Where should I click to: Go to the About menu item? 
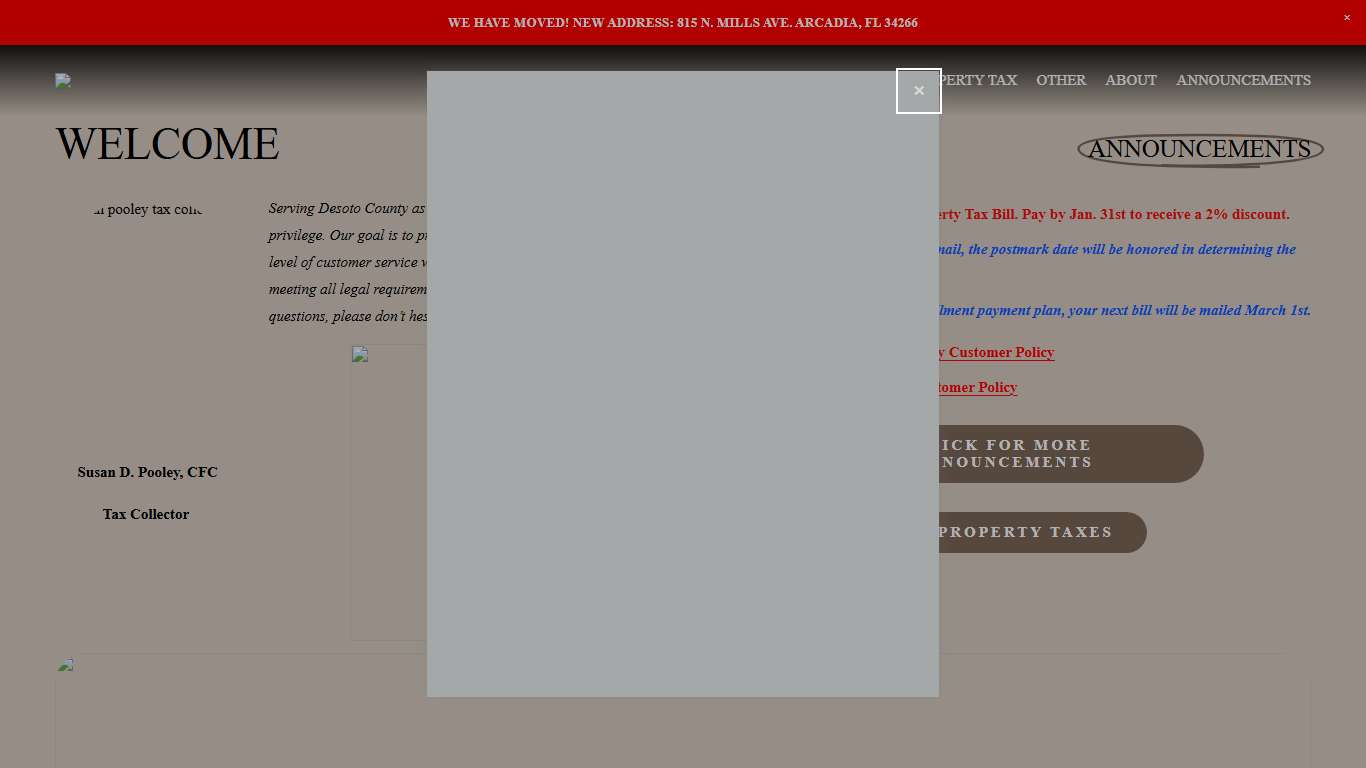click(x=1130, y=80)
